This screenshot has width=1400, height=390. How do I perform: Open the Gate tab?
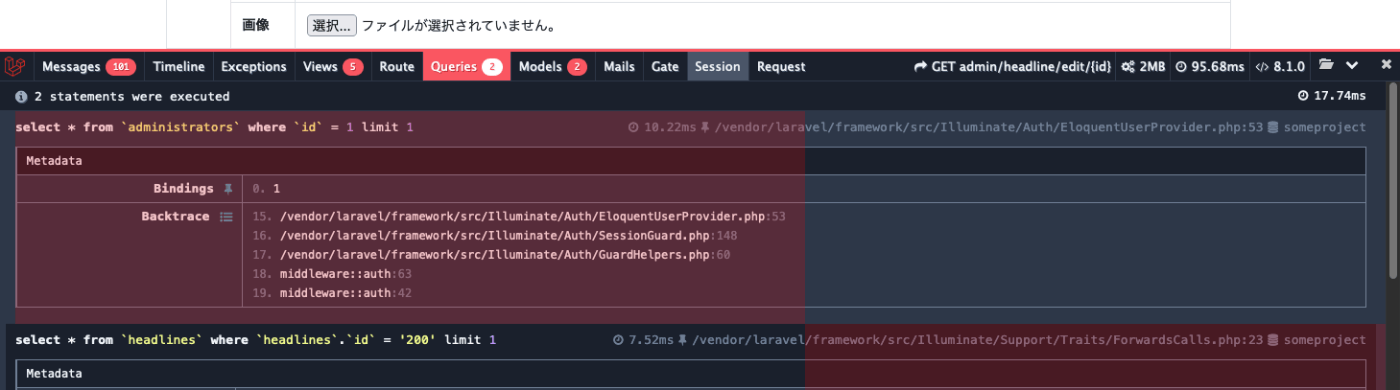coord(665,67)
